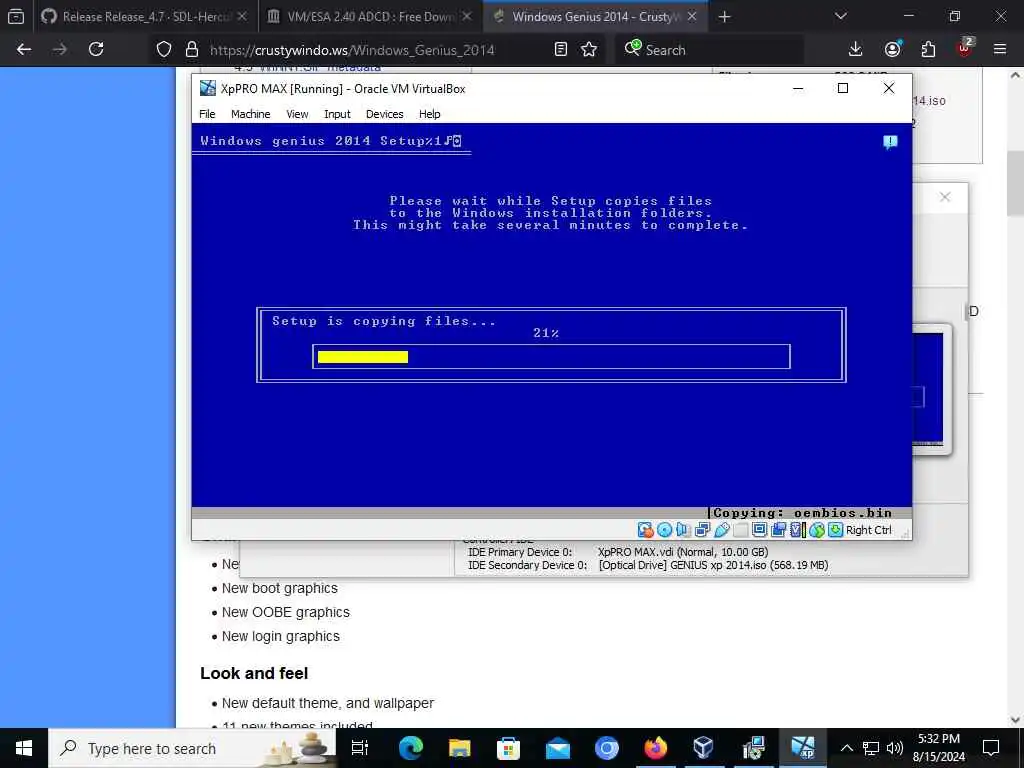The height and width of the screenshot is (768, 1024).
Task: Click the '21%' progress percentage text
Action: point(546,333)
